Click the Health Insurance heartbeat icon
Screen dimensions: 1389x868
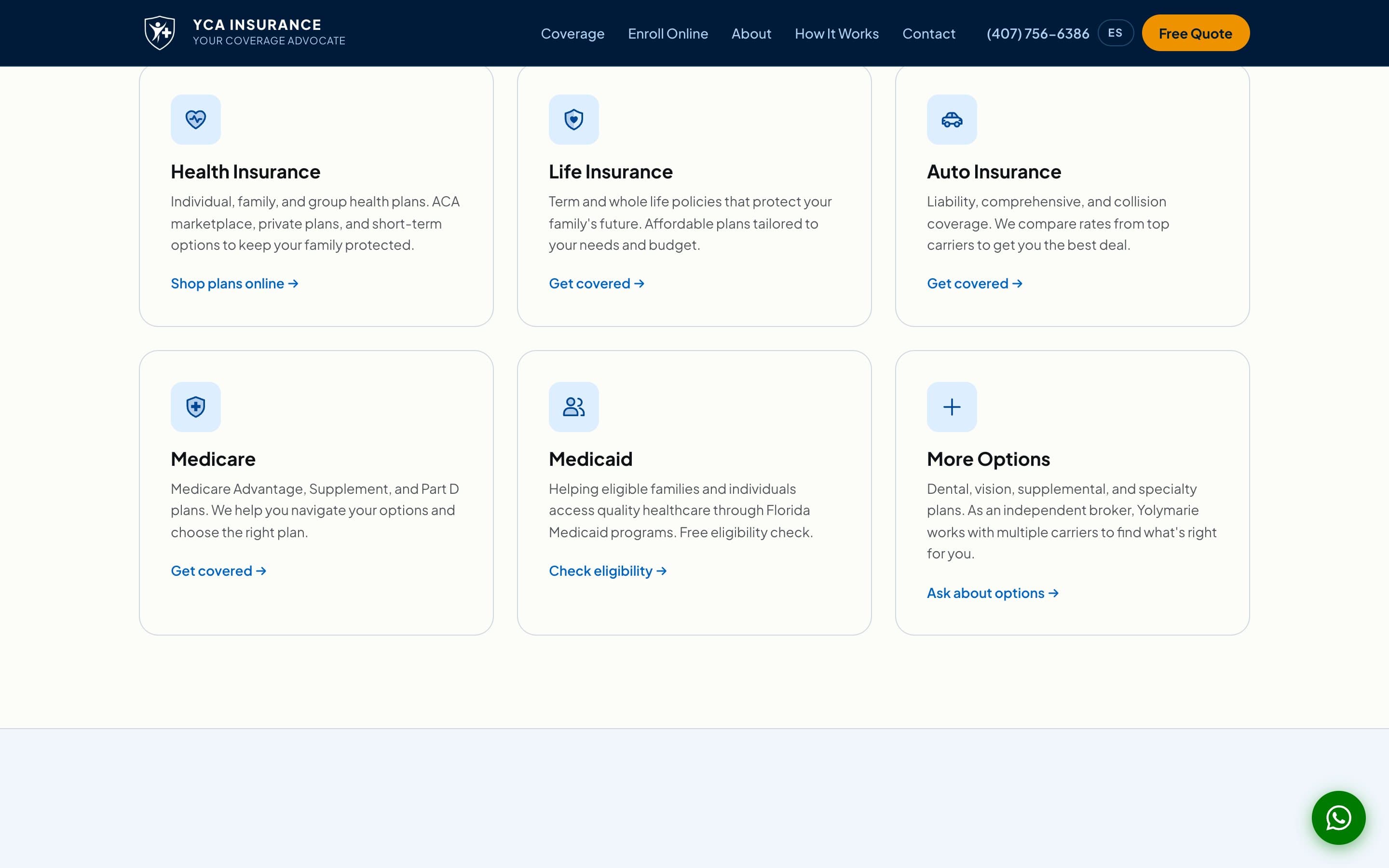point(196,120)
